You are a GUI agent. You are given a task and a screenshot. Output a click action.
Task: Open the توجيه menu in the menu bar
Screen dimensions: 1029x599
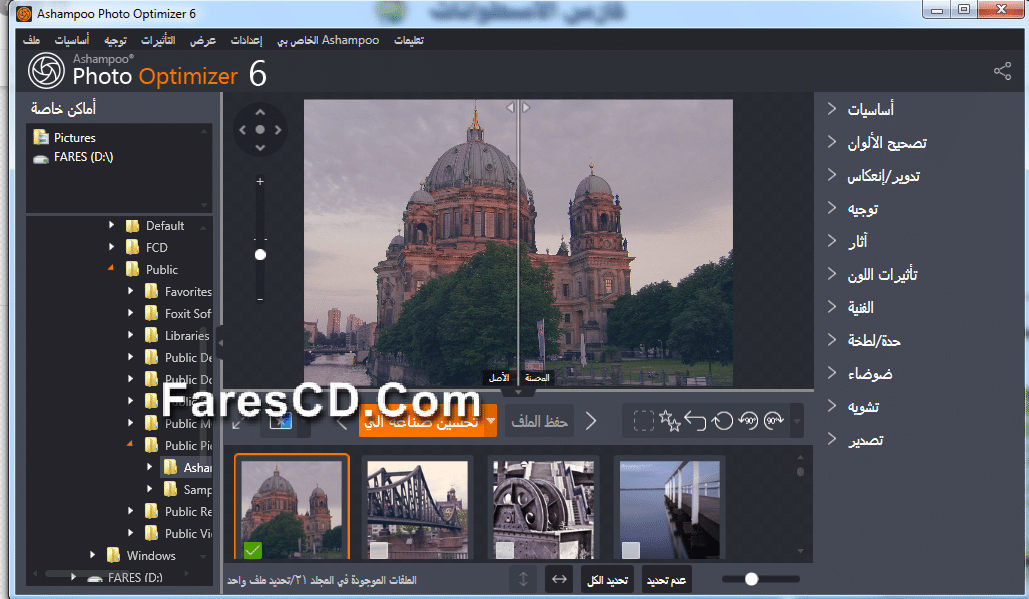116,40
